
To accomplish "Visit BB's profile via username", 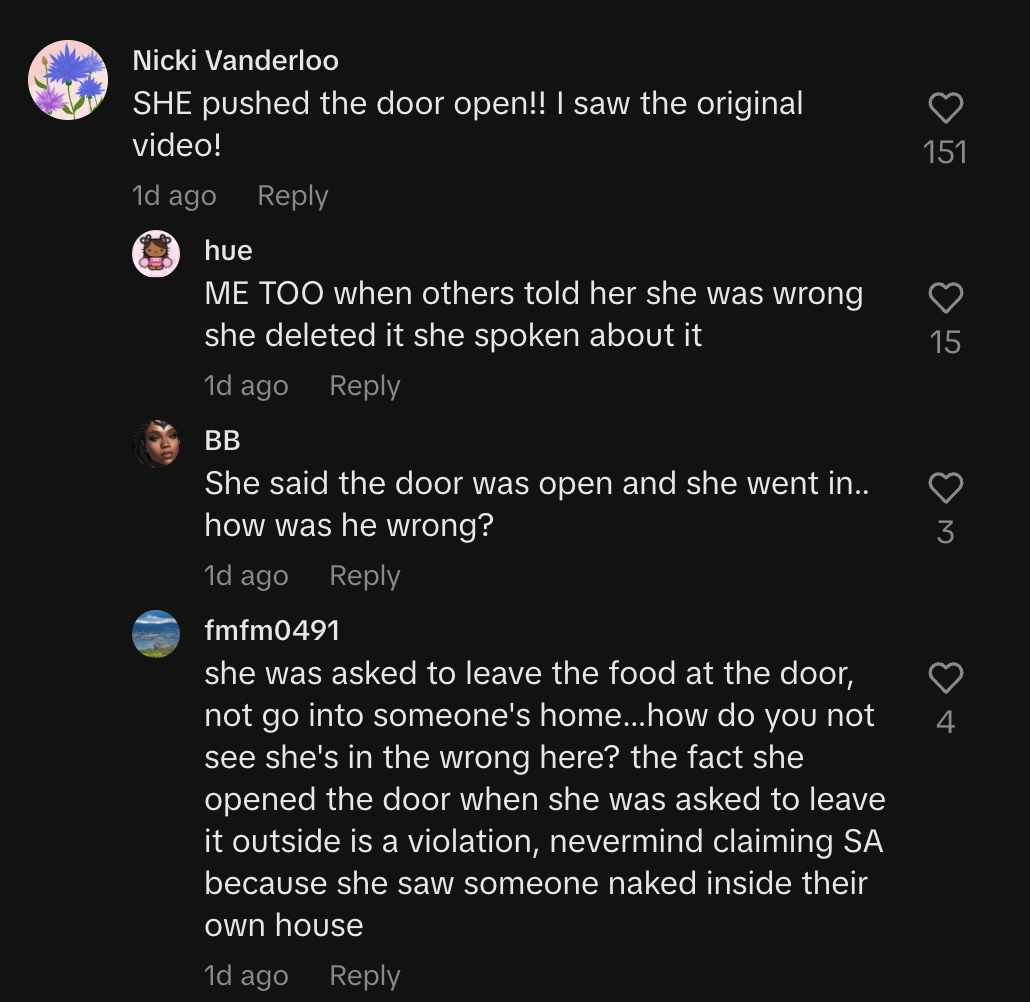I will (x=222, y=440).
